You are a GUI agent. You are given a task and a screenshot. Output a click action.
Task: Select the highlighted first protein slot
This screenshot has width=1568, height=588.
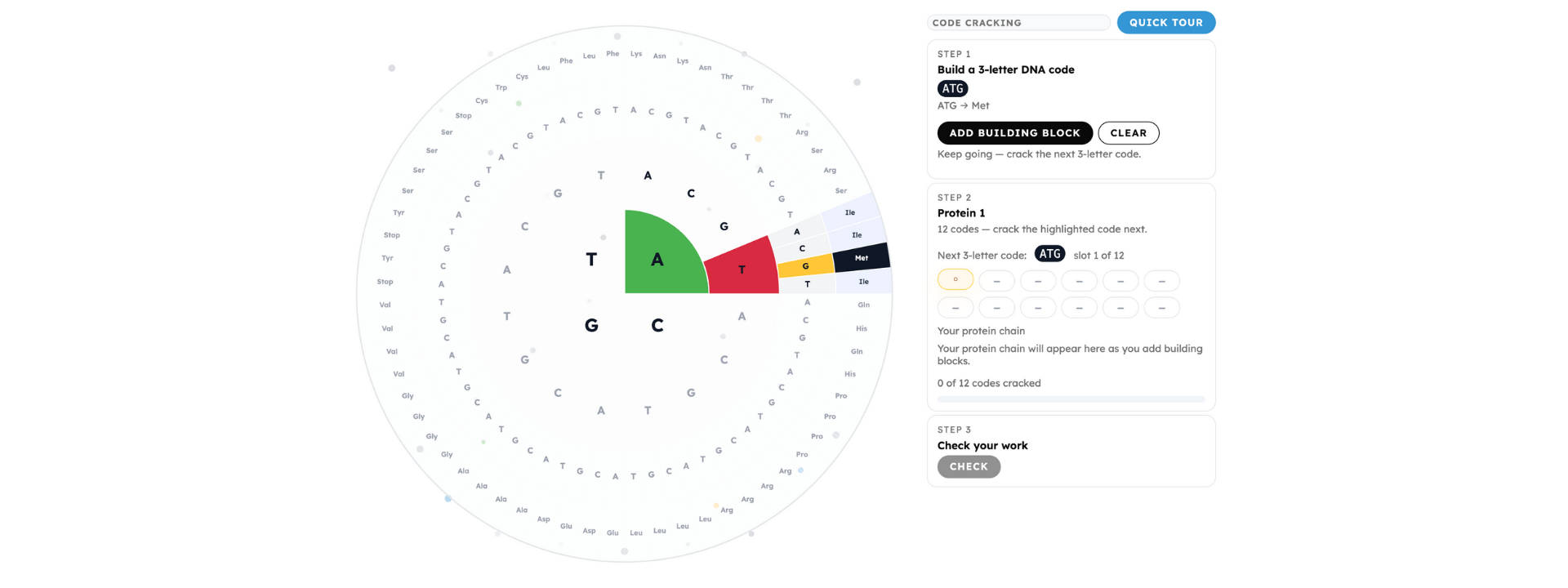(955, 280)
